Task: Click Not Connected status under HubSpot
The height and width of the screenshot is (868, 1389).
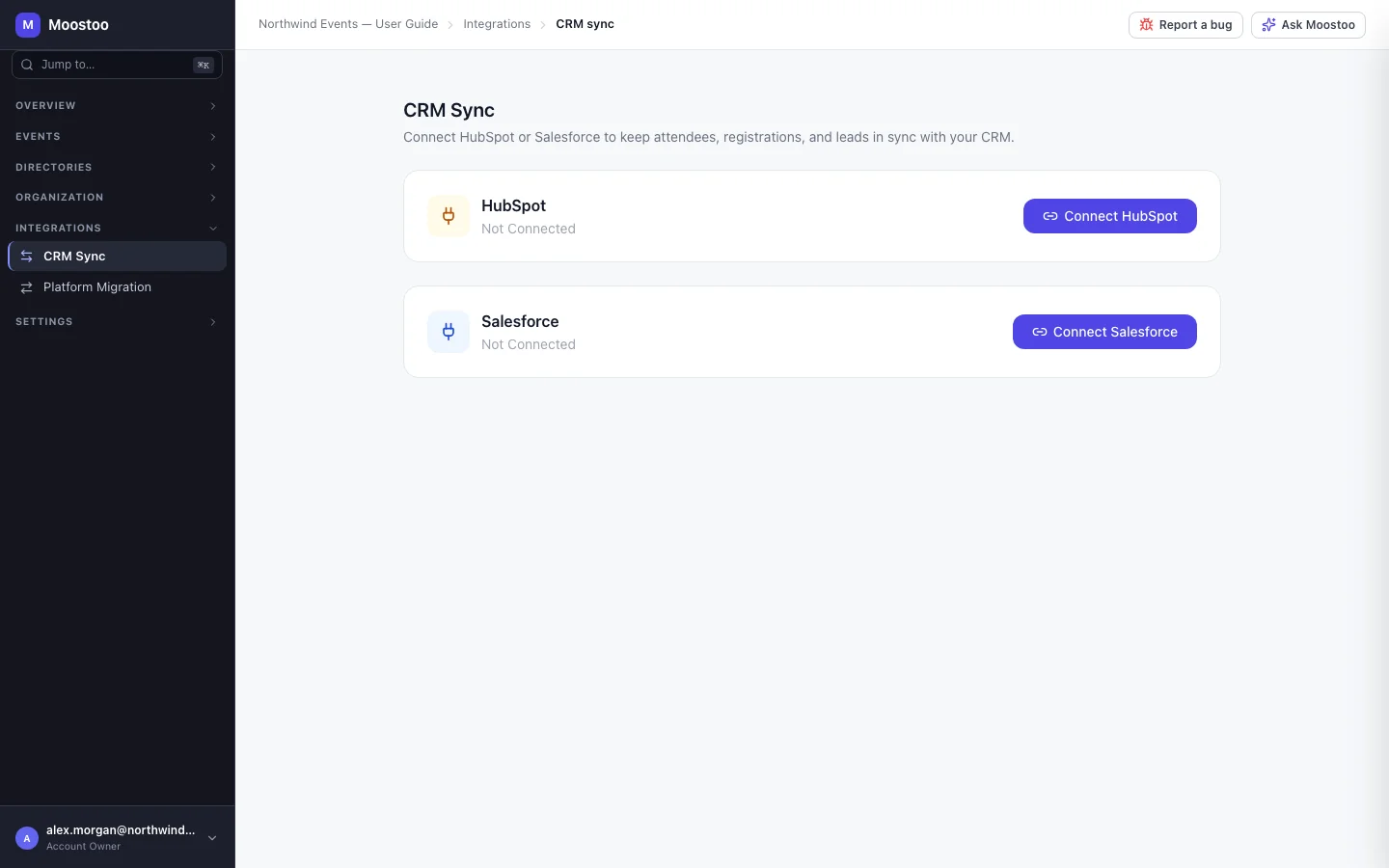Action: point(529,229)
